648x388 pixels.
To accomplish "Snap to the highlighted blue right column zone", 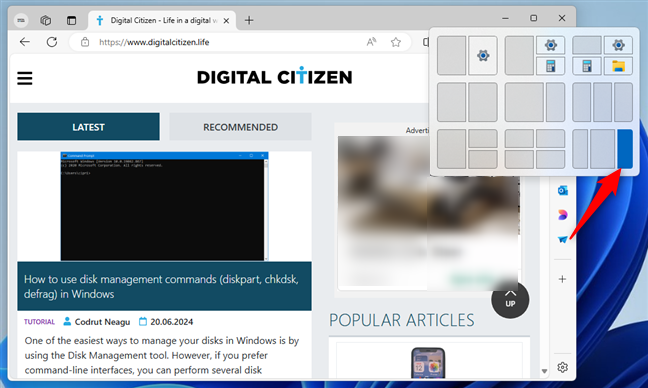I will [x=625, y=149].
